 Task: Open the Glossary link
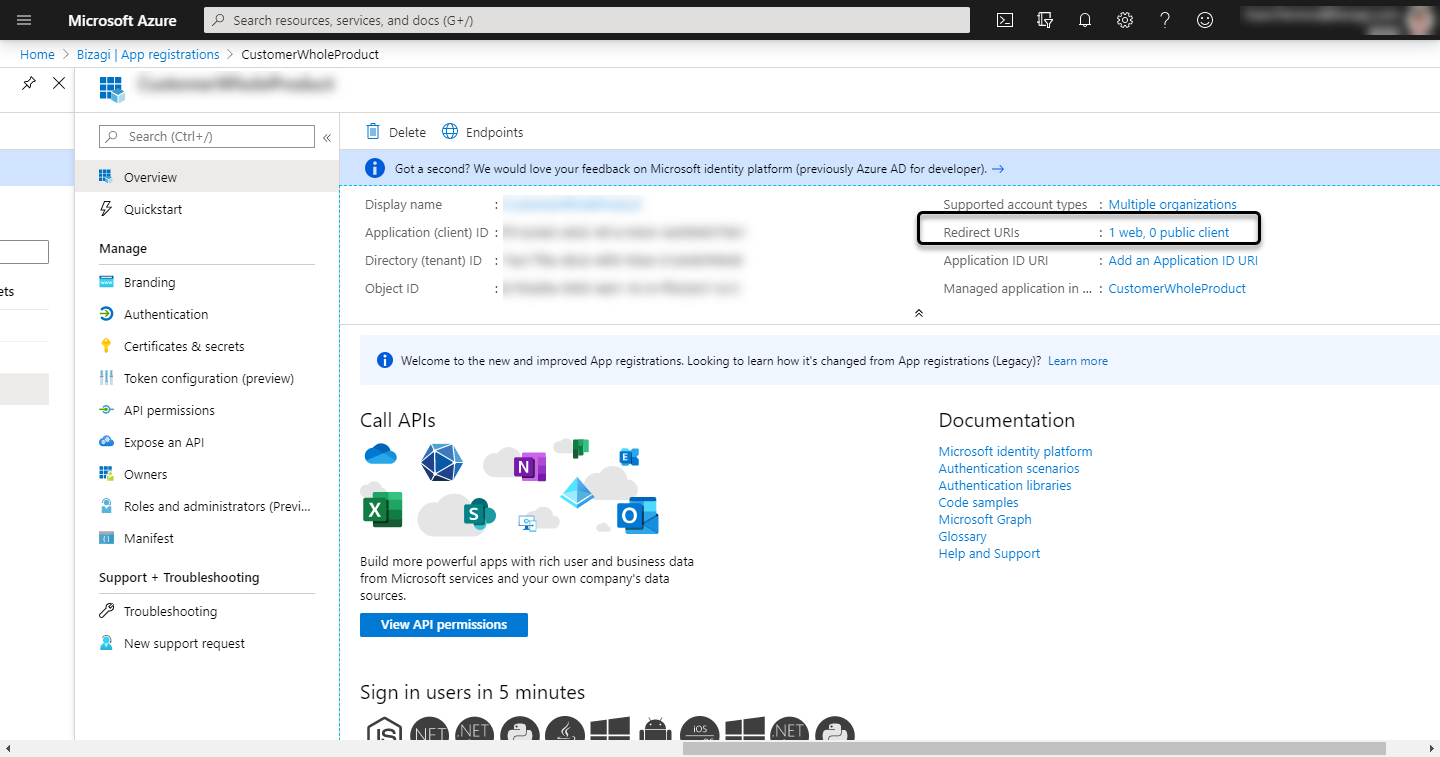click(962, 536)
